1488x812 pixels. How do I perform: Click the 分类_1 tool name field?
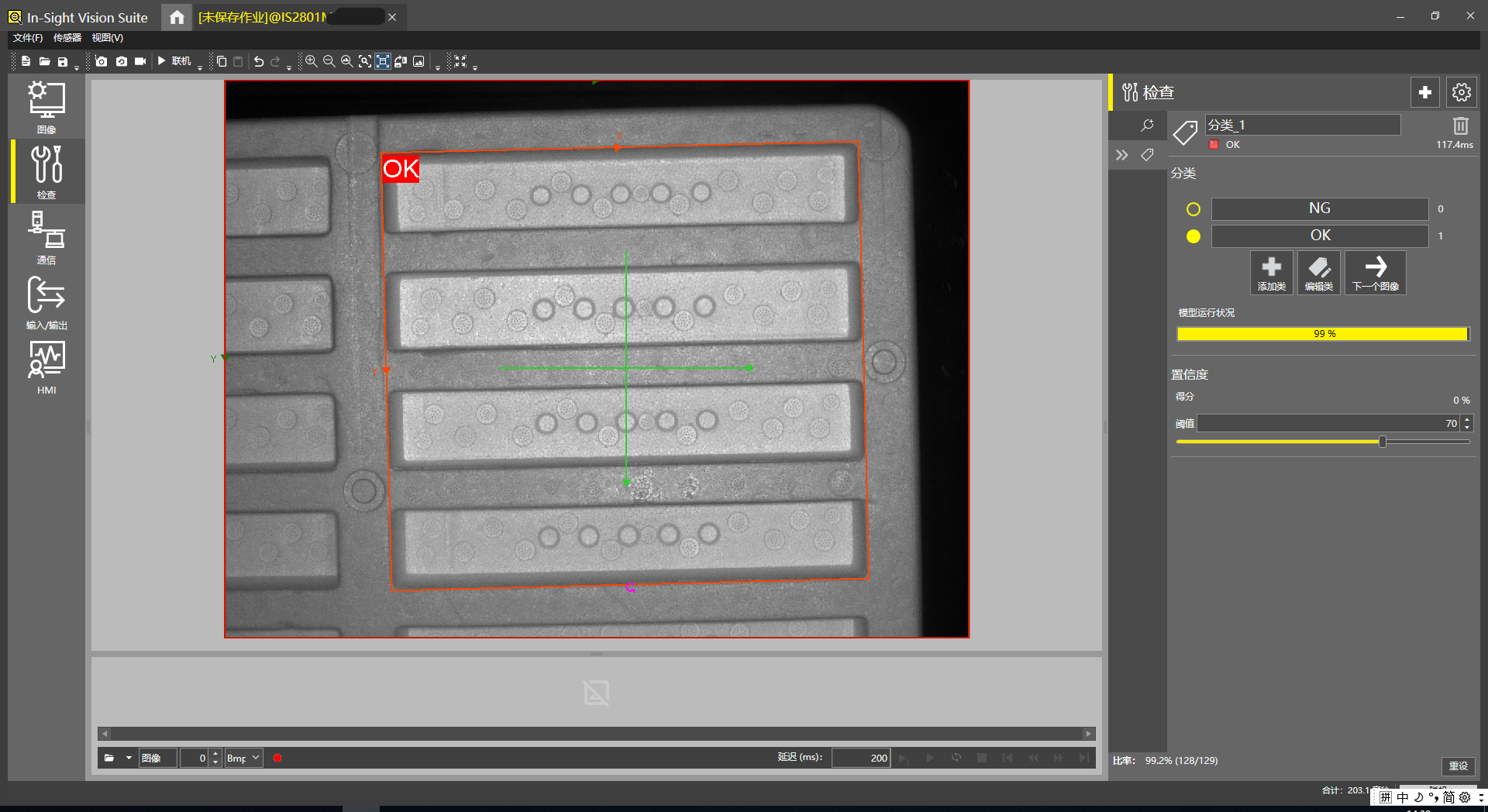(x=1303, y=125)
